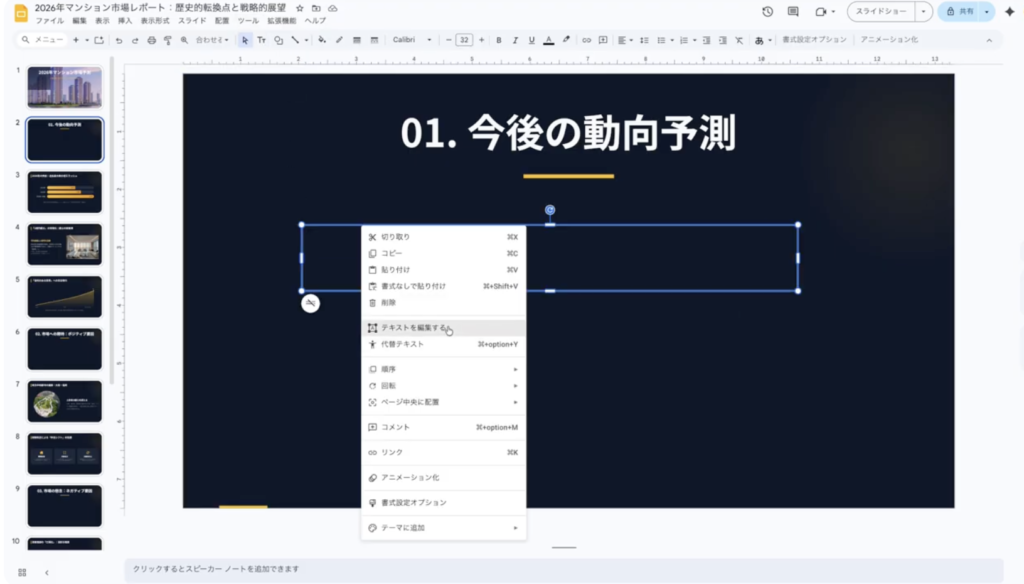Open version history clock icon
1024x584 pixels.
click(767, 12)
